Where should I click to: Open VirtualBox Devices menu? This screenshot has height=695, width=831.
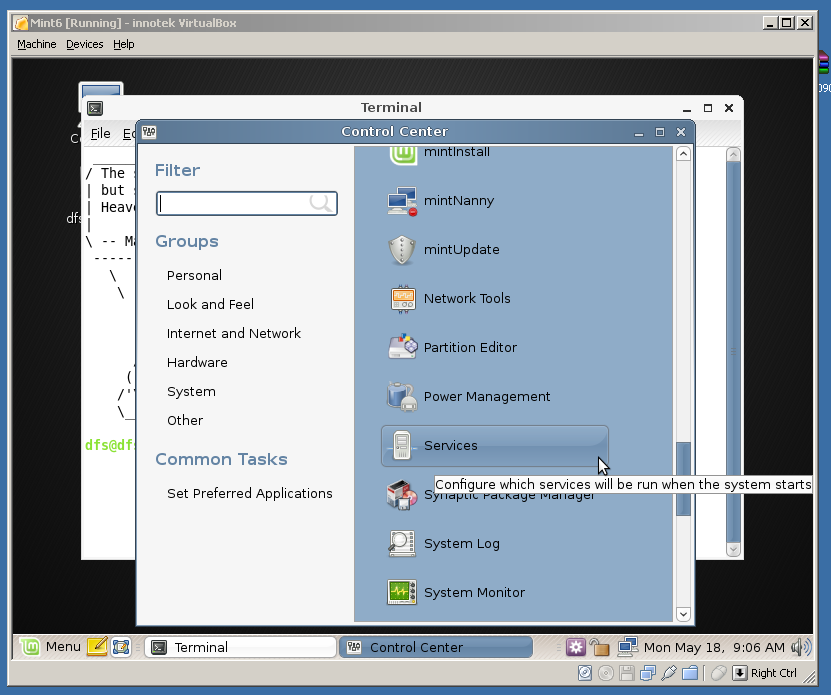click(x=84, y=44)
